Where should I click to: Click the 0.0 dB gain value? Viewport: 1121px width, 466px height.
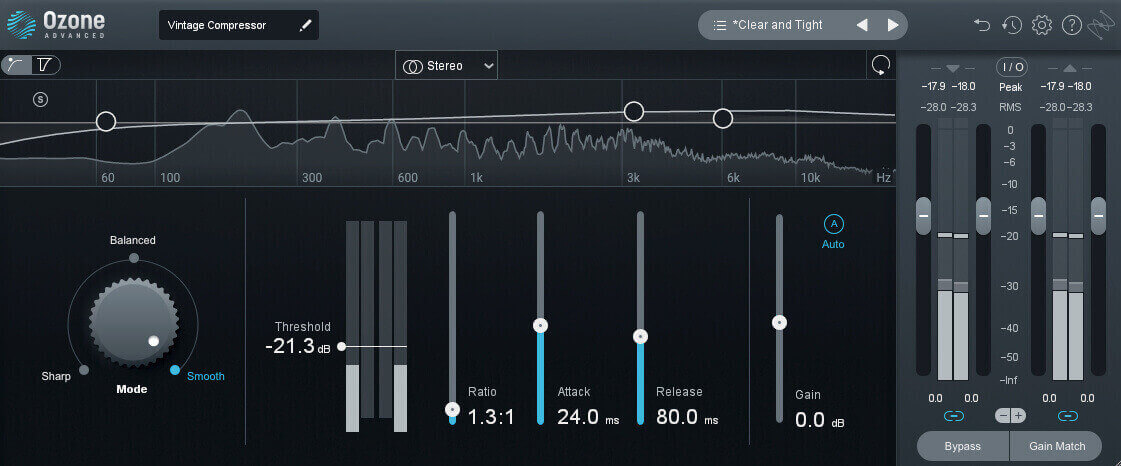coord(819,420)
